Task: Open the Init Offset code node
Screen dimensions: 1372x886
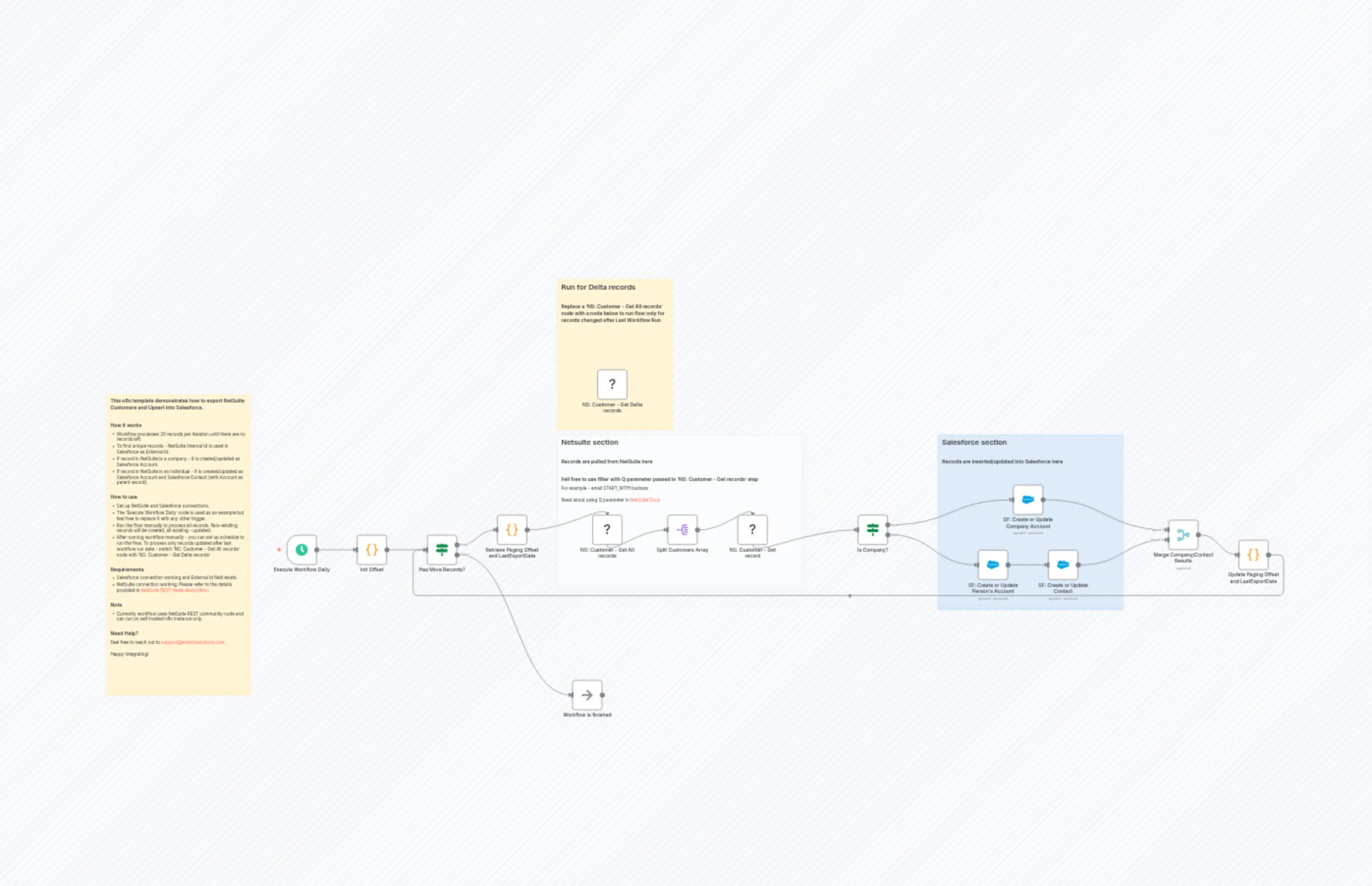Action: click(371, 549)
